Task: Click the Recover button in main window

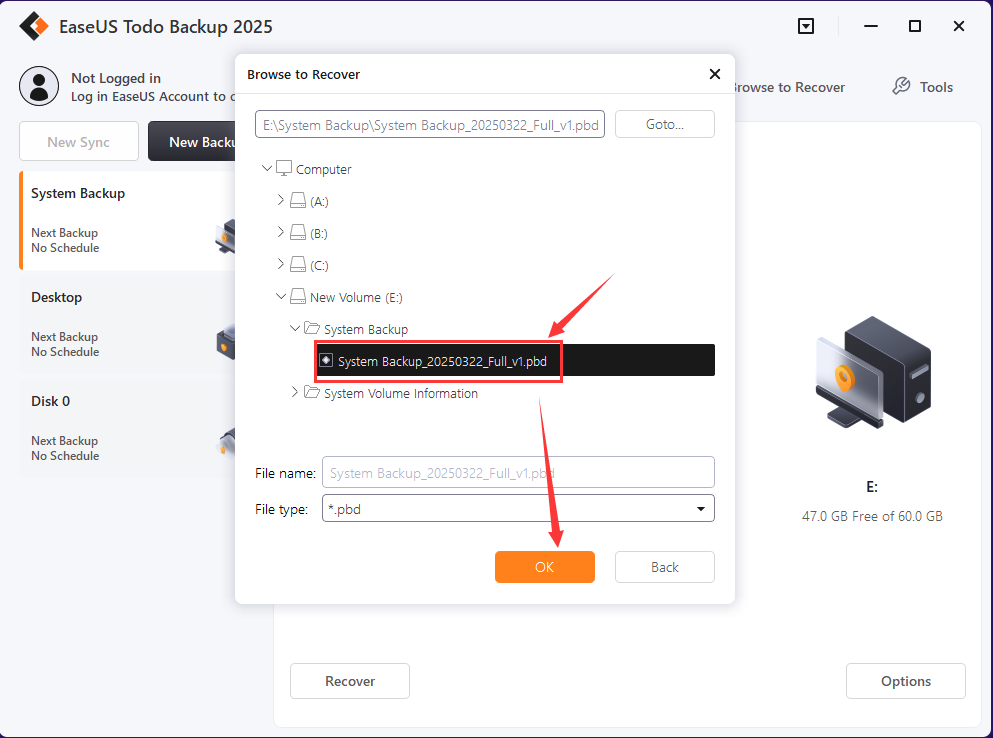Action: pos(350,681)
